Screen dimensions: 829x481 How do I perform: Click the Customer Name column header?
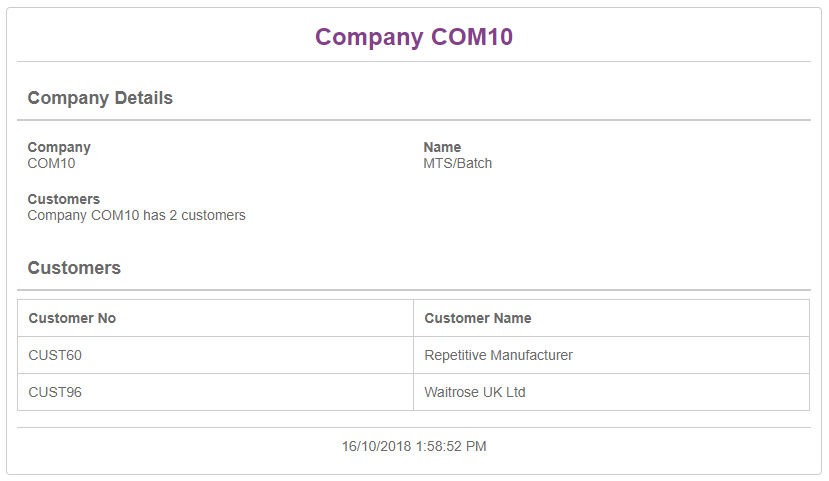[x=478, y=318]
